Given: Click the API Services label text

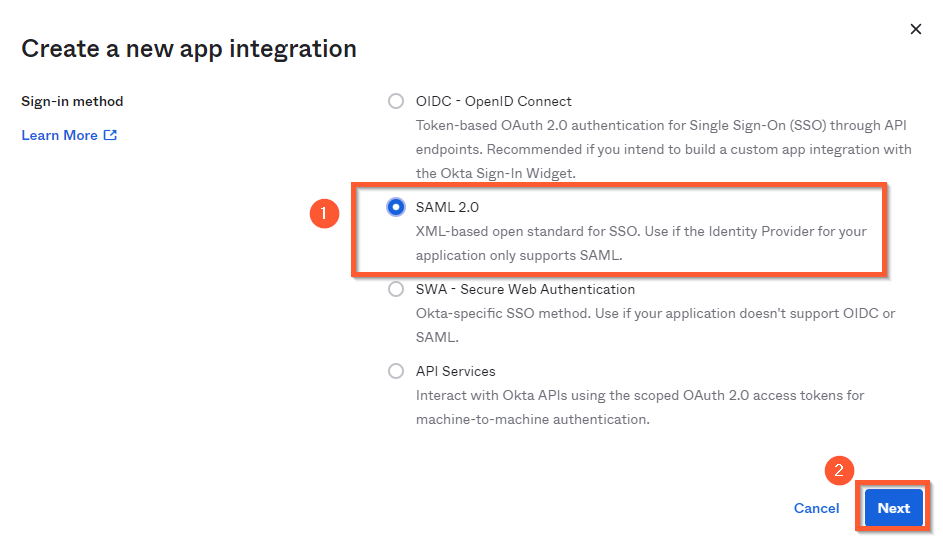Looking at the screenshot, I should click(455, 371).
